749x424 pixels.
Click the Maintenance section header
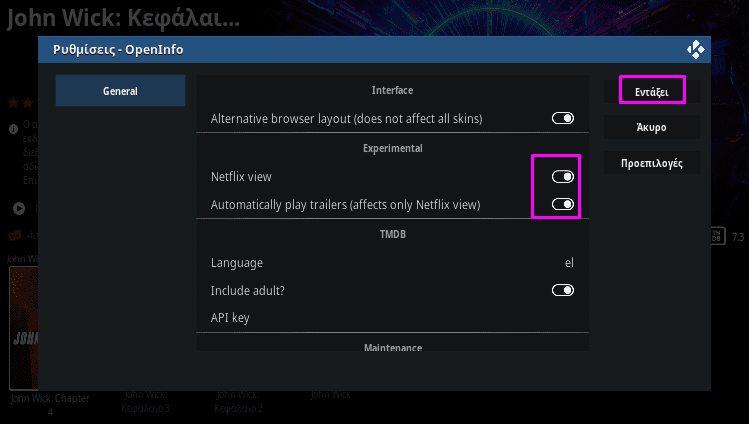coord(393,347)
